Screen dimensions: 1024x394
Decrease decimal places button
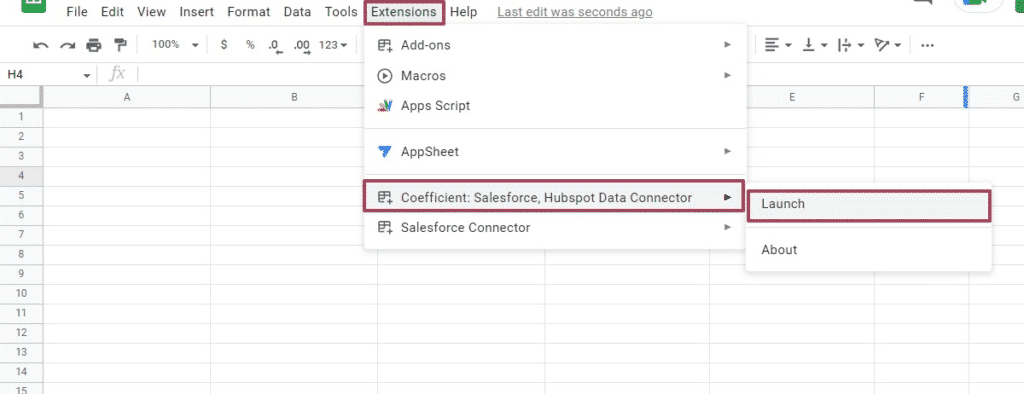(275, 45)
